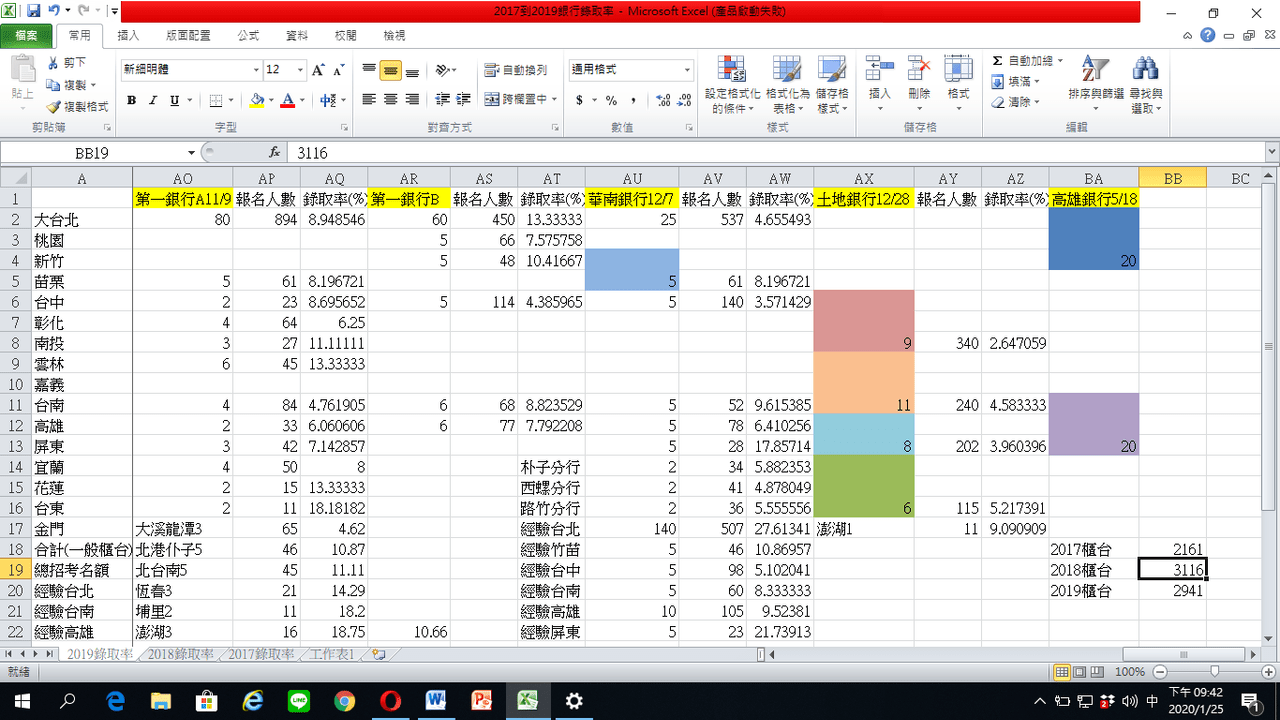Open the File (檔案) tab

click(x=27, y=35)
